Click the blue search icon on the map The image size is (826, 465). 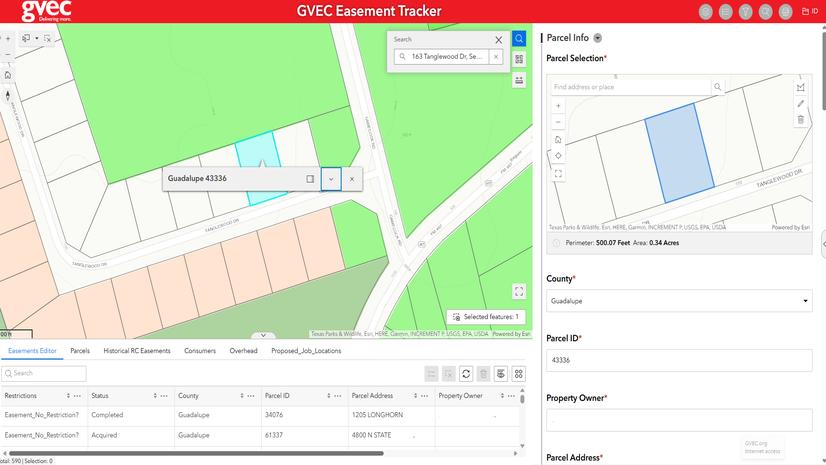pyautogui.click(x=519, y=38)
